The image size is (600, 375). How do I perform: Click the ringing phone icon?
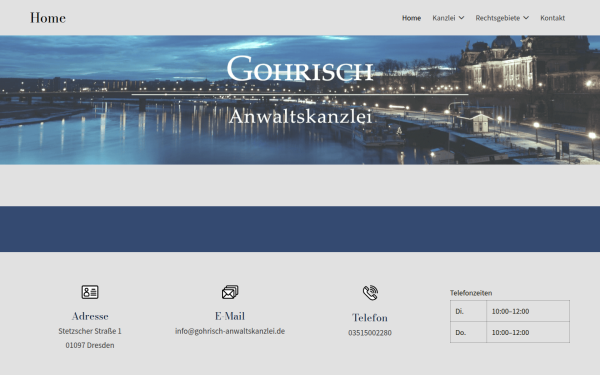(370, 293)
